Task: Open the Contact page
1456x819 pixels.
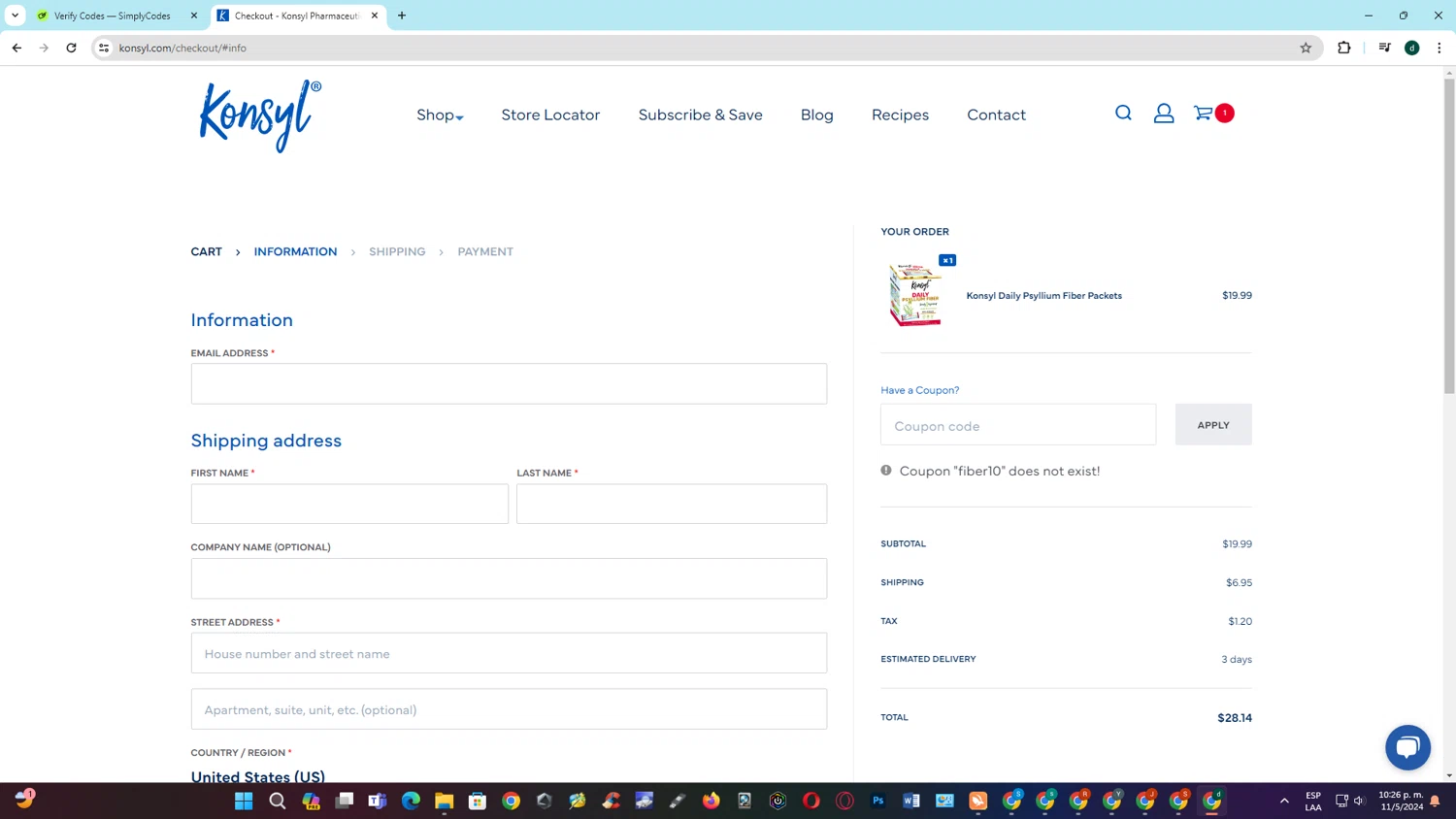Action: pos(996,115)
